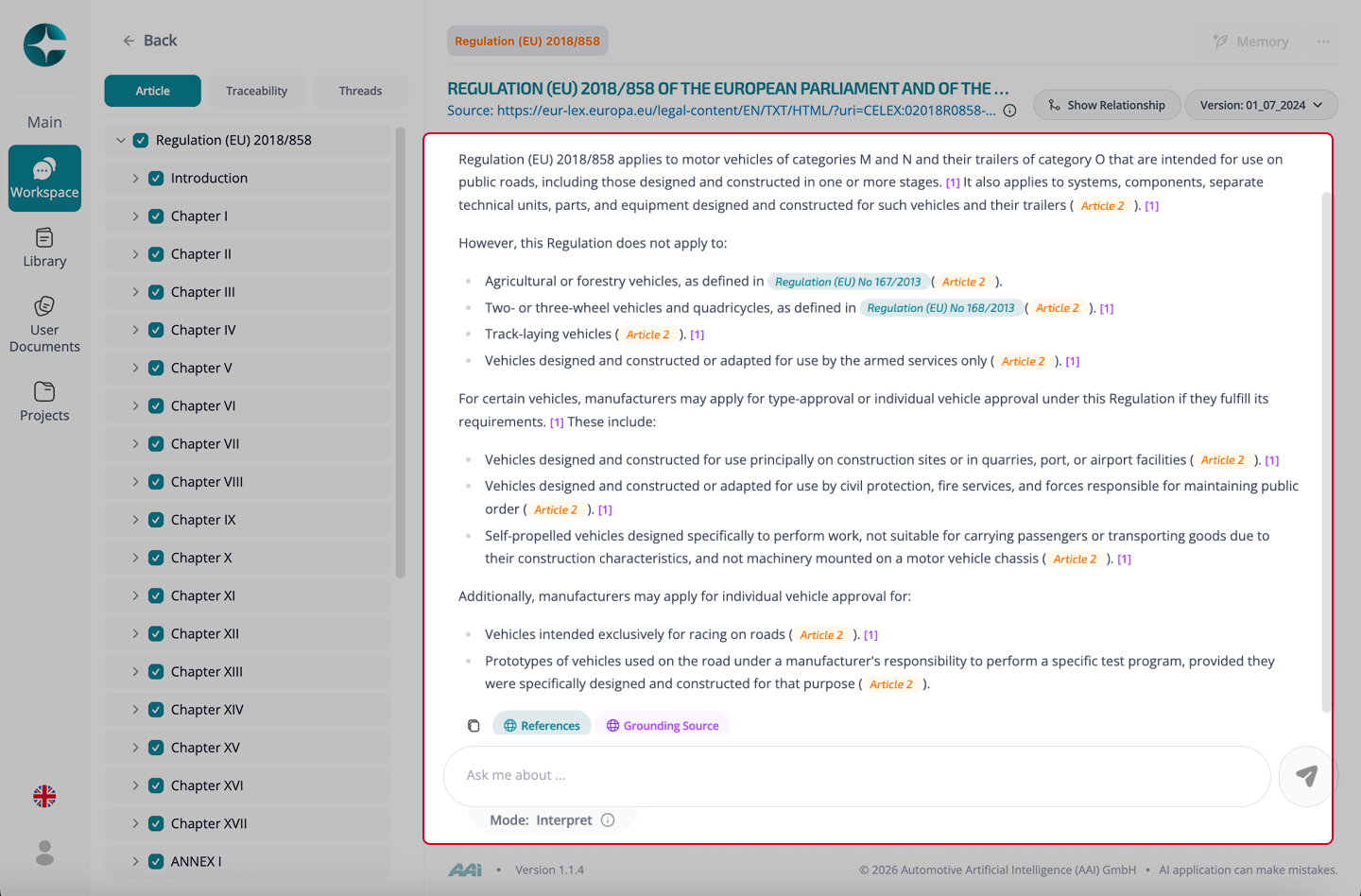Screen dimensions: 1361x896
Task: Open the Version 01_07_2024 dropdown
Action: 1261,105
